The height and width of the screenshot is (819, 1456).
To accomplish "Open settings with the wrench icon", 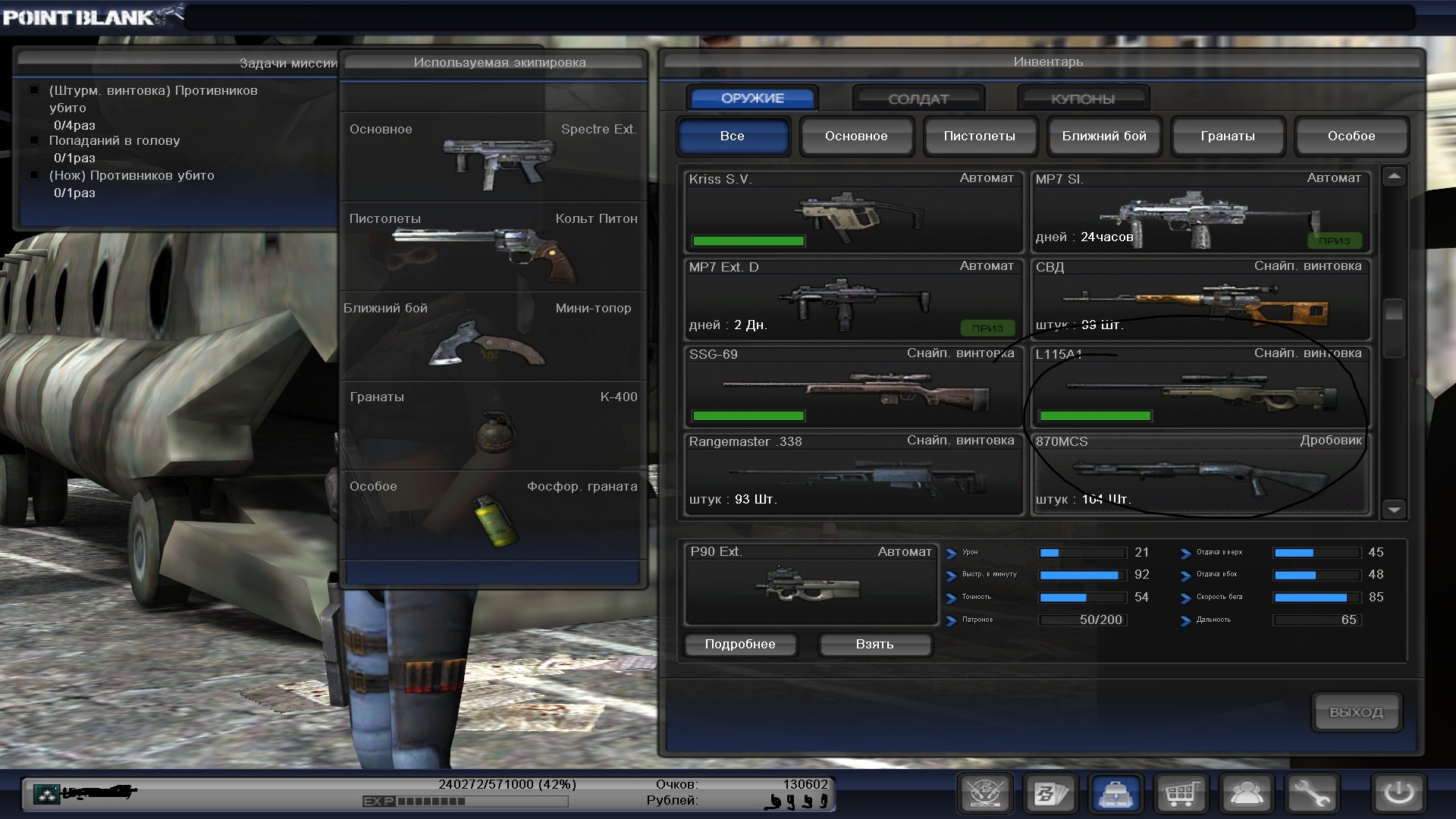I will (1311, 794).
